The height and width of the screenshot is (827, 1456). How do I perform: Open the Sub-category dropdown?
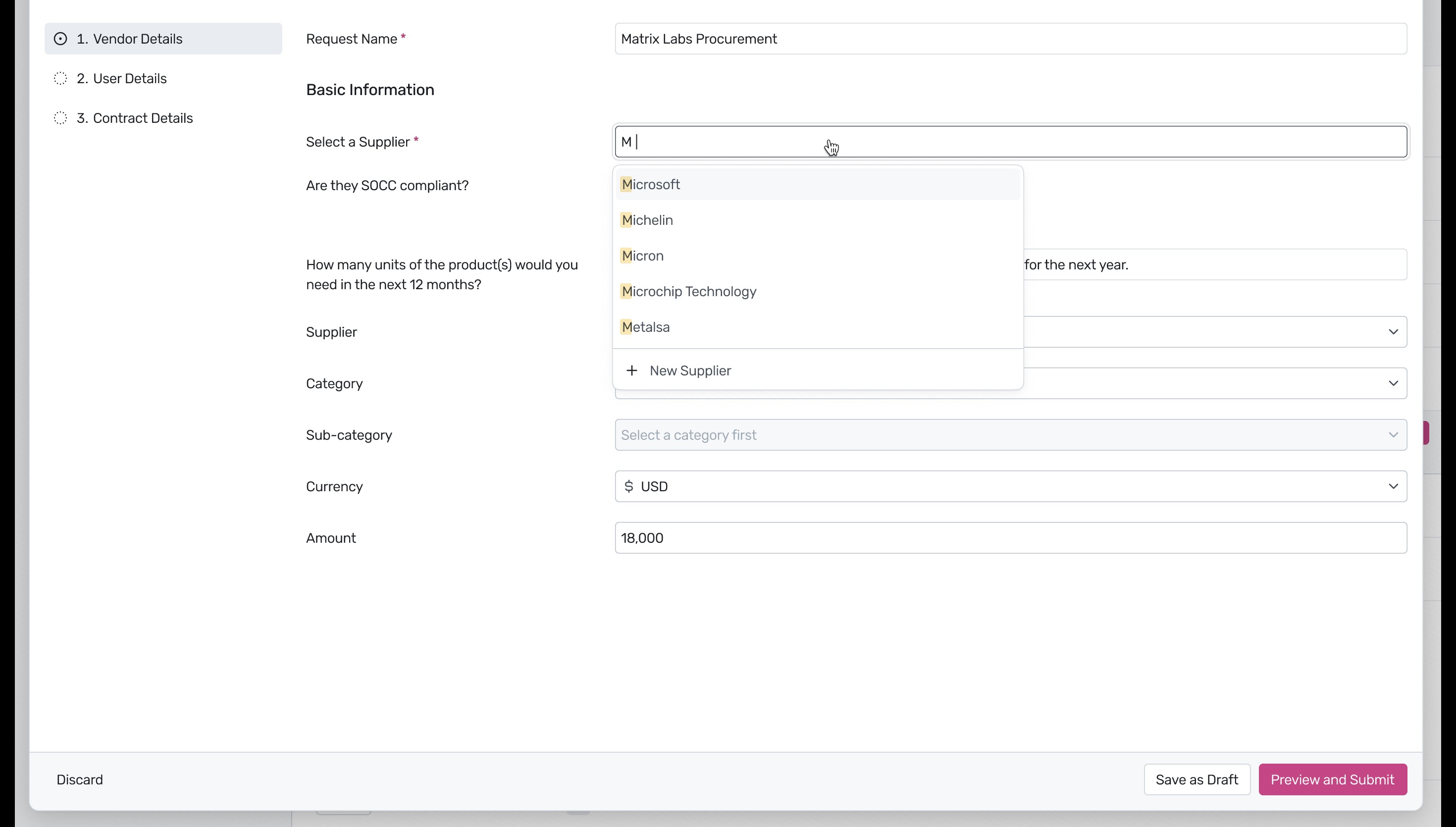pyautogui.click(x=1010, y=436)
